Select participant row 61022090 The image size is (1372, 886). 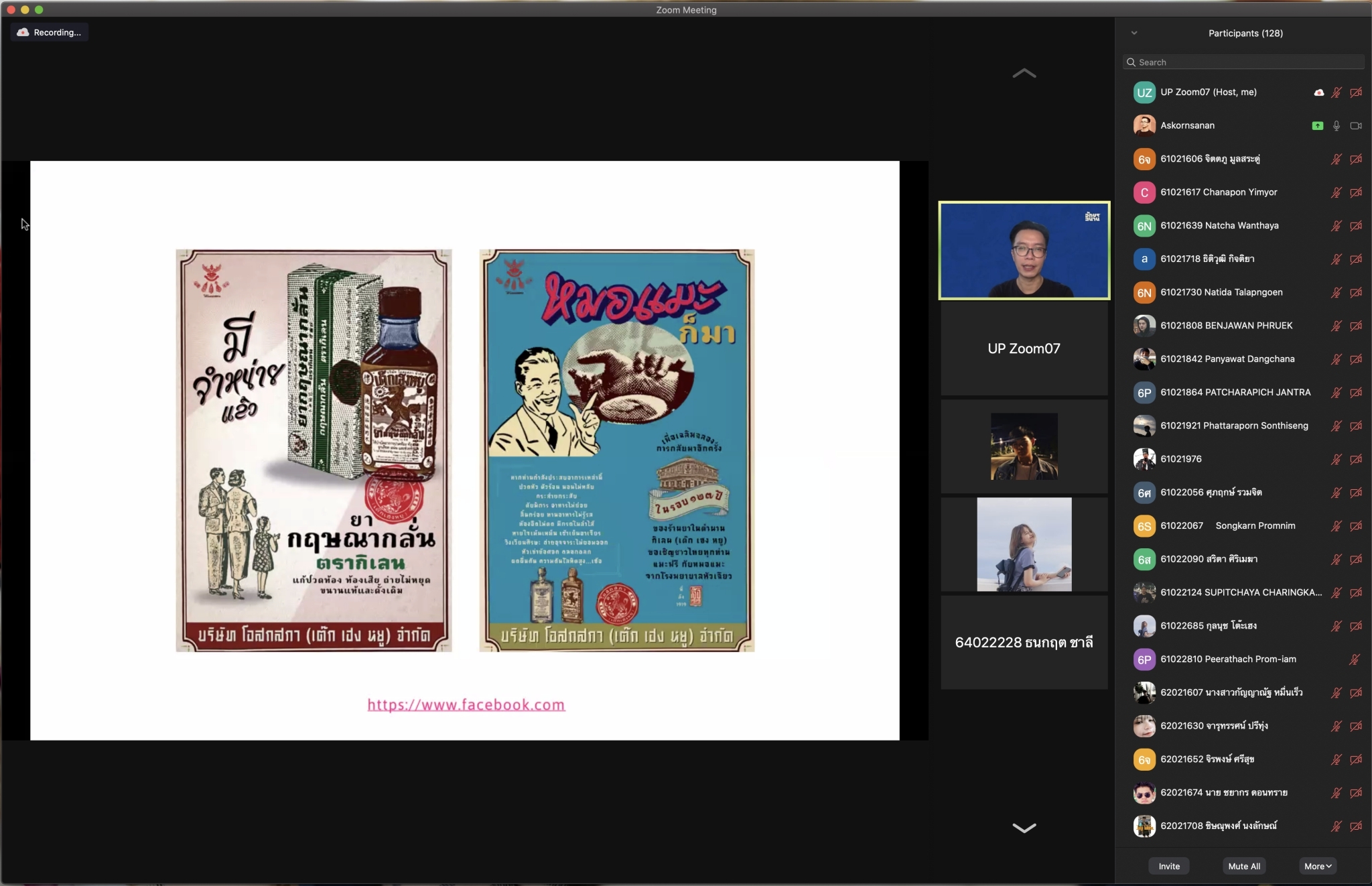point(1243,559)
